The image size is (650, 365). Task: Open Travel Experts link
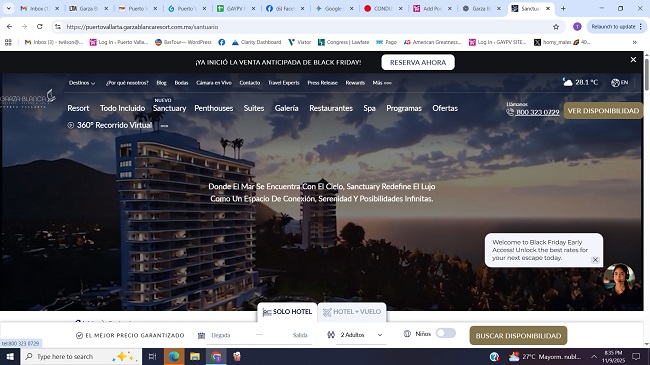(284, 83)
